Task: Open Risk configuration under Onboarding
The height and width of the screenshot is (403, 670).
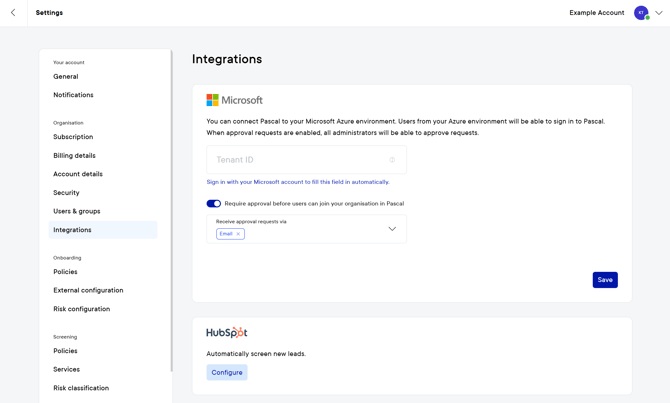Action: (82, 309)
